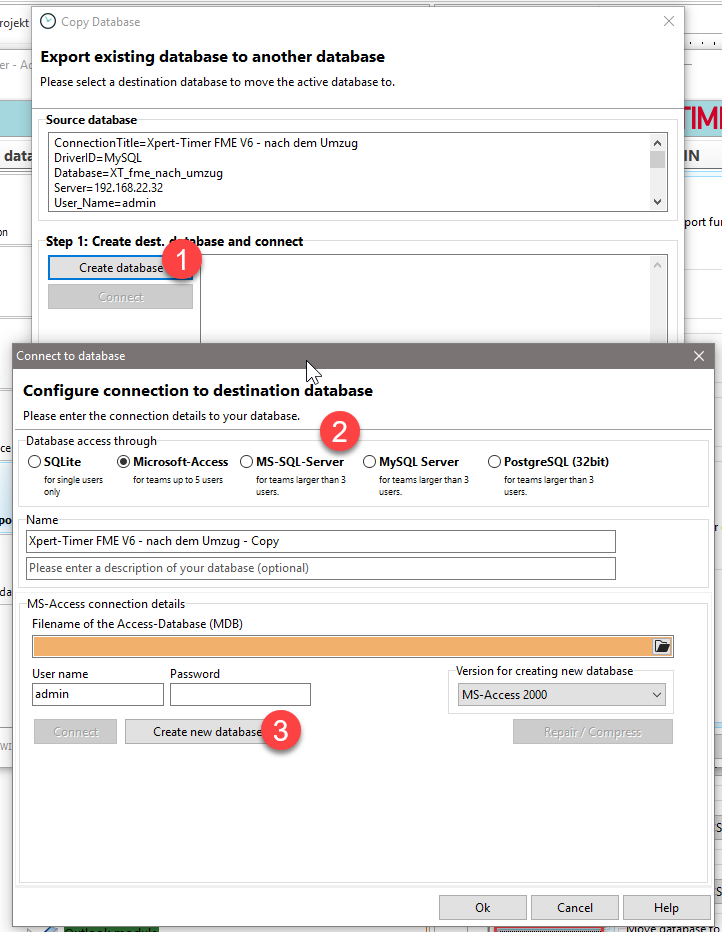Click the folder browse icon for MDB filename
Image resolution: width=722 pixels, height=932 pixels.
pos(662,646)
